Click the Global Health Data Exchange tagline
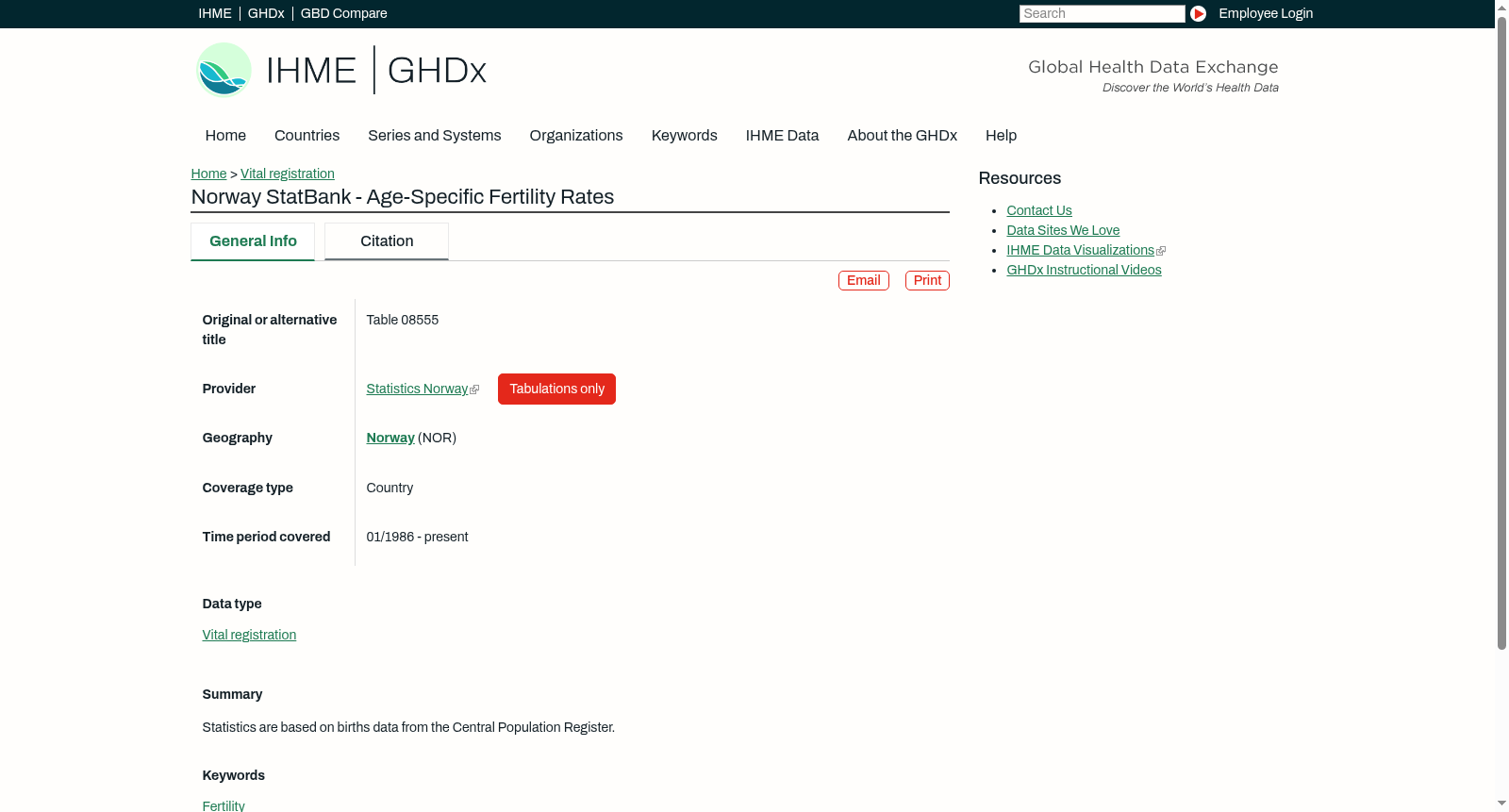The height and width of the screenshot is (812, 1509). 1153,67
